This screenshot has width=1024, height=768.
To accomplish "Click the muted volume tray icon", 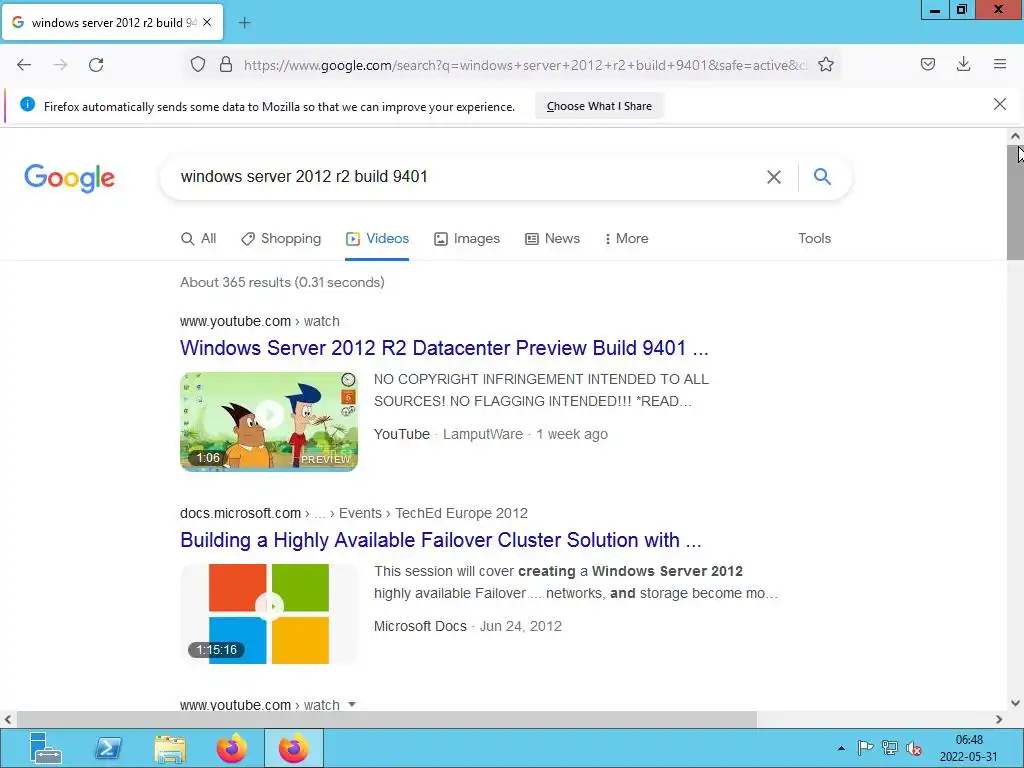I will pyautogui.click(x=914, y=748).
